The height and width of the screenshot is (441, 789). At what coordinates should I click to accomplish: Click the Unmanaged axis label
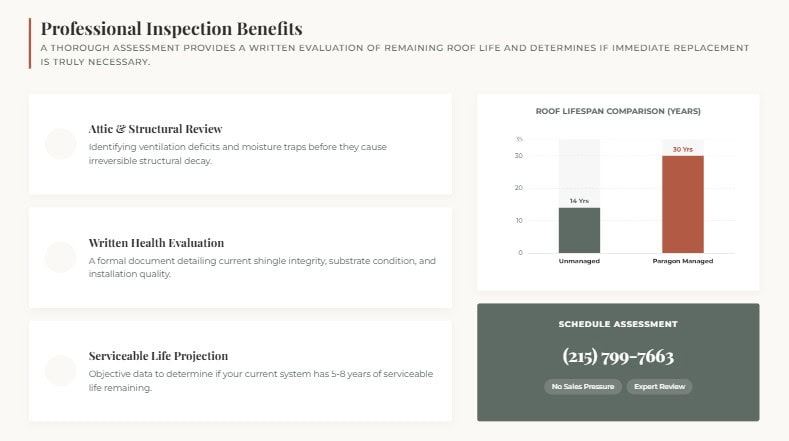[x=579, y=261]
